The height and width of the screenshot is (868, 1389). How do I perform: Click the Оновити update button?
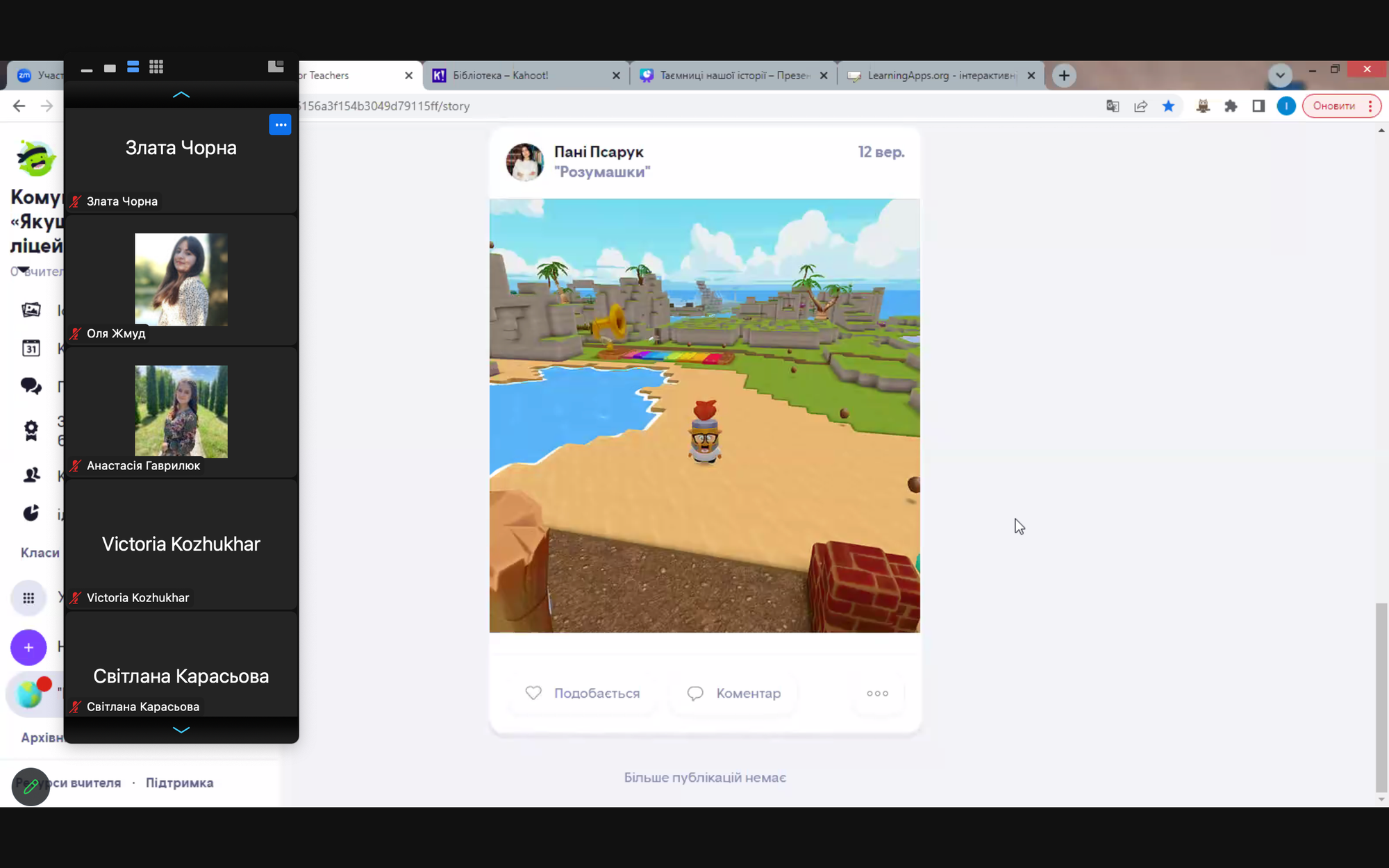coord(1333,106)
